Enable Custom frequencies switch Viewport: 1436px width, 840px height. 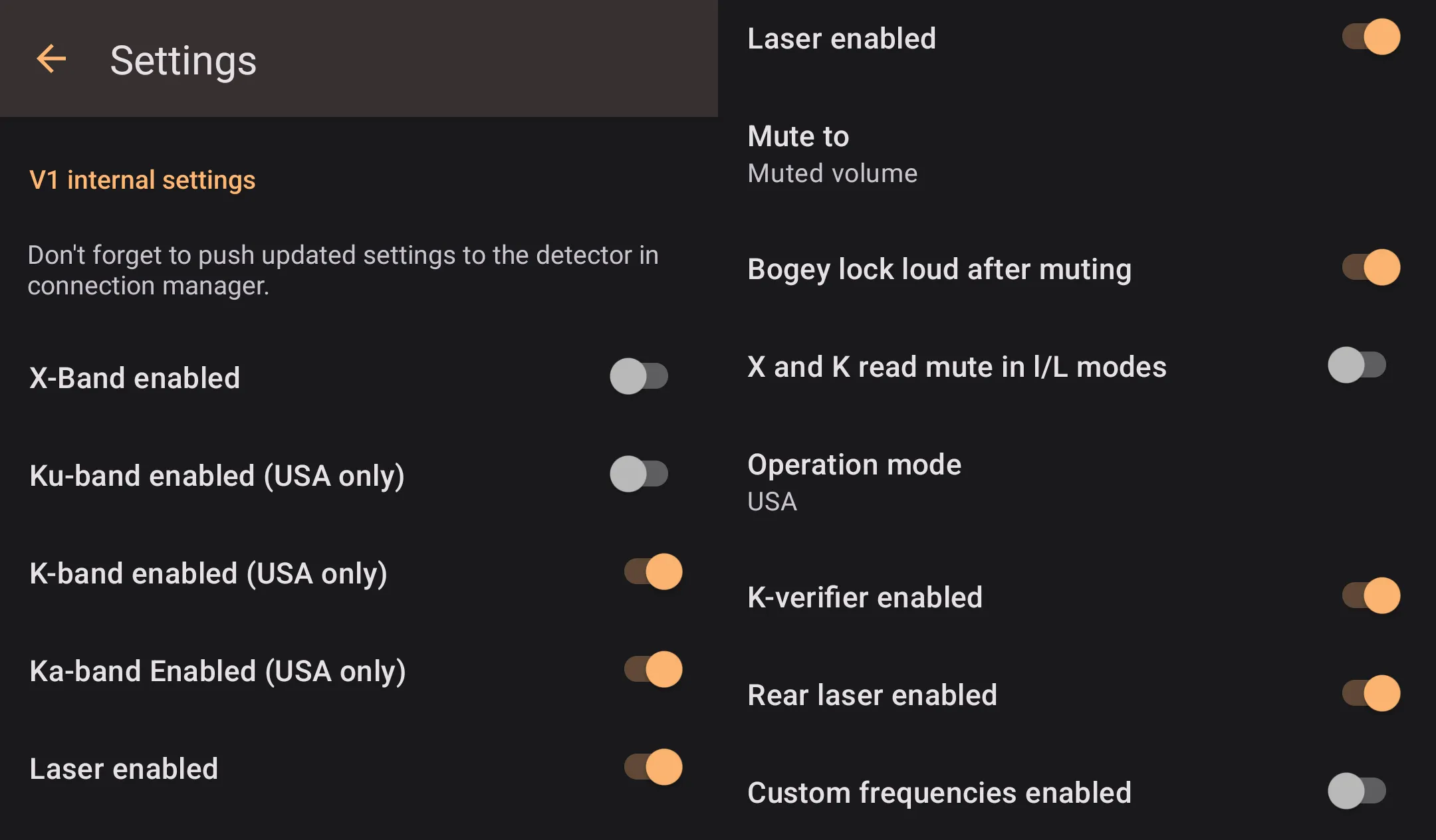tap(1357, 791)
